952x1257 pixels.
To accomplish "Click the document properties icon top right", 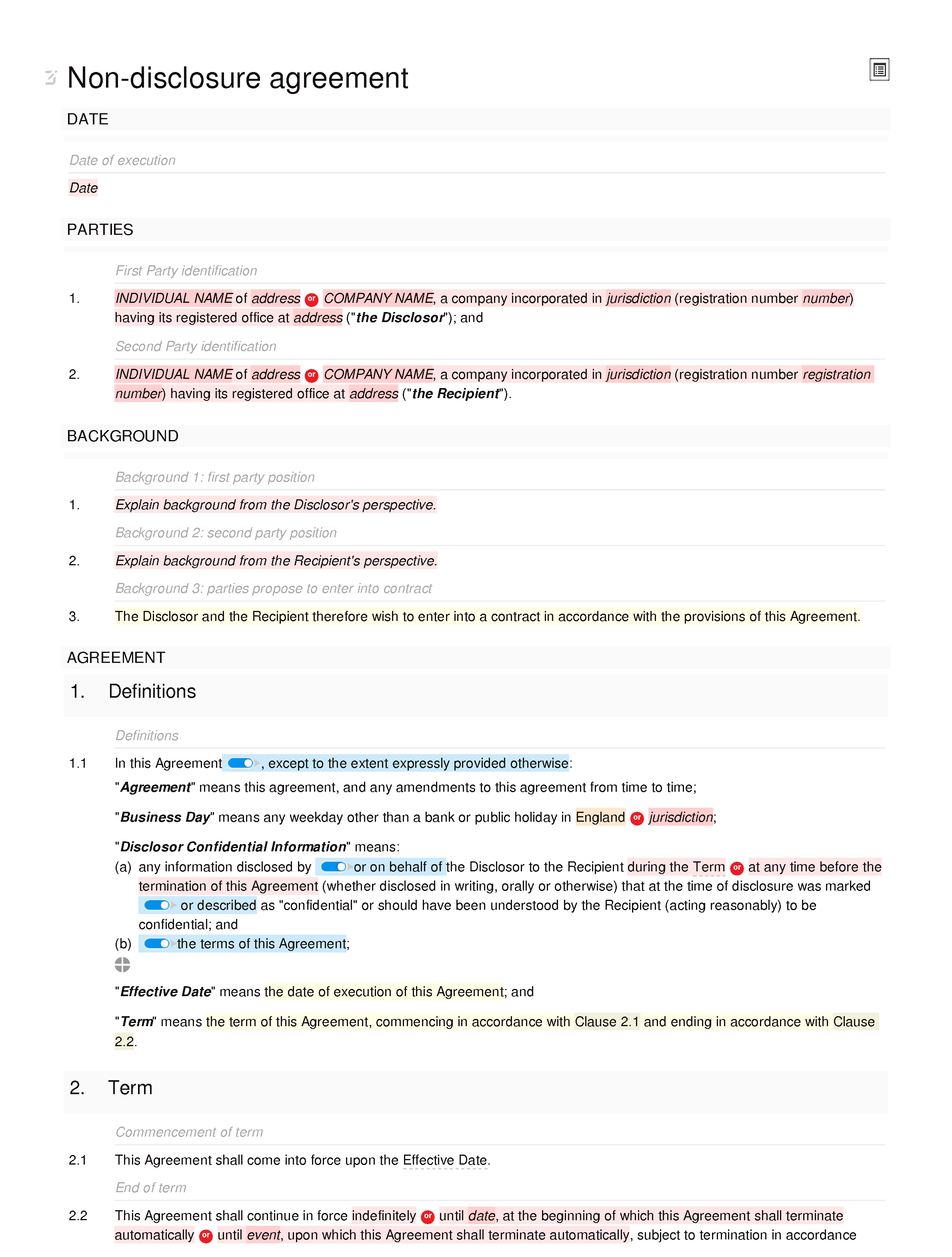I will coord(879,70).
